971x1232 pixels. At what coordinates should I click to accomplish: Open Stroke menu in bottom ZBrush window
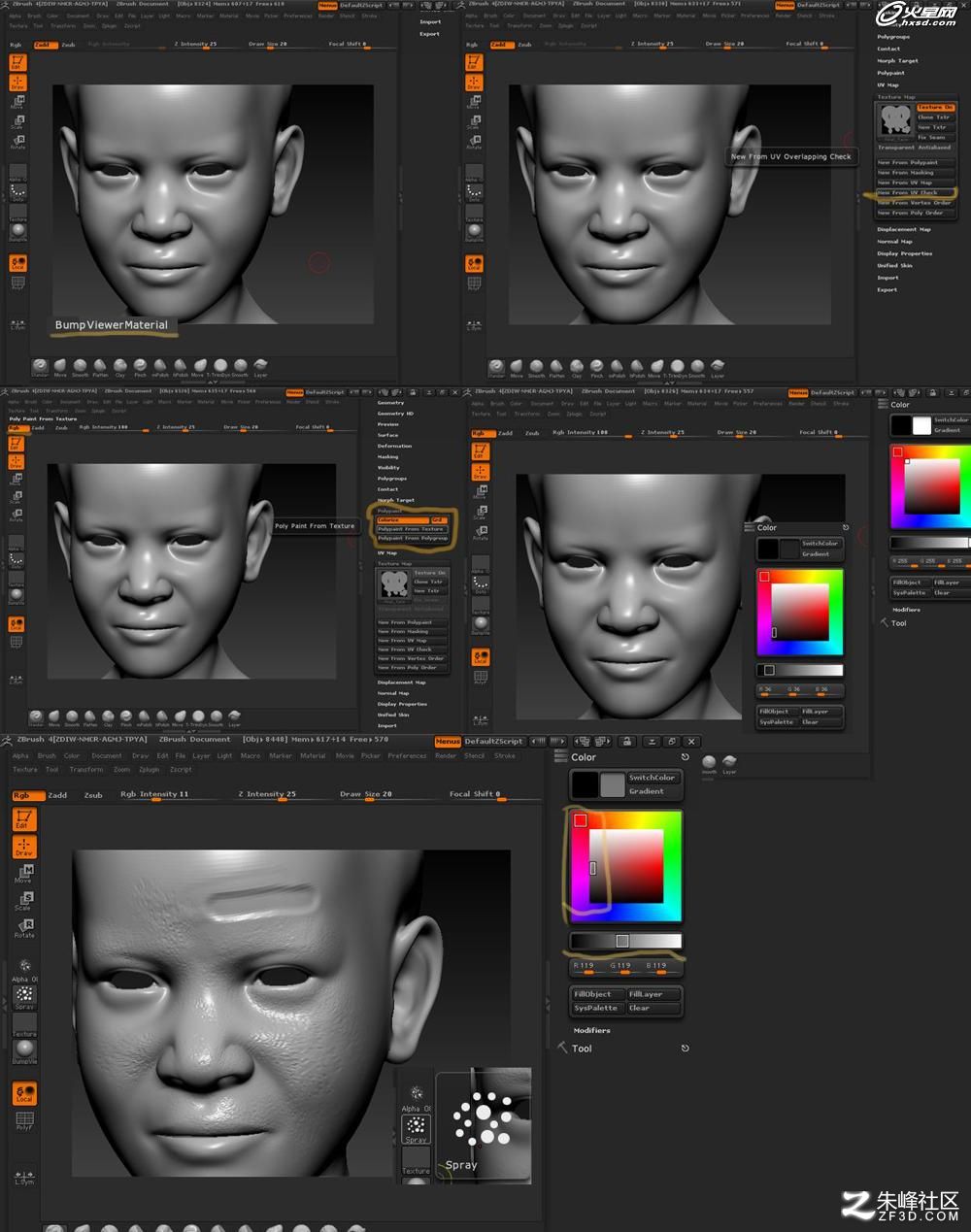[505, 755]
